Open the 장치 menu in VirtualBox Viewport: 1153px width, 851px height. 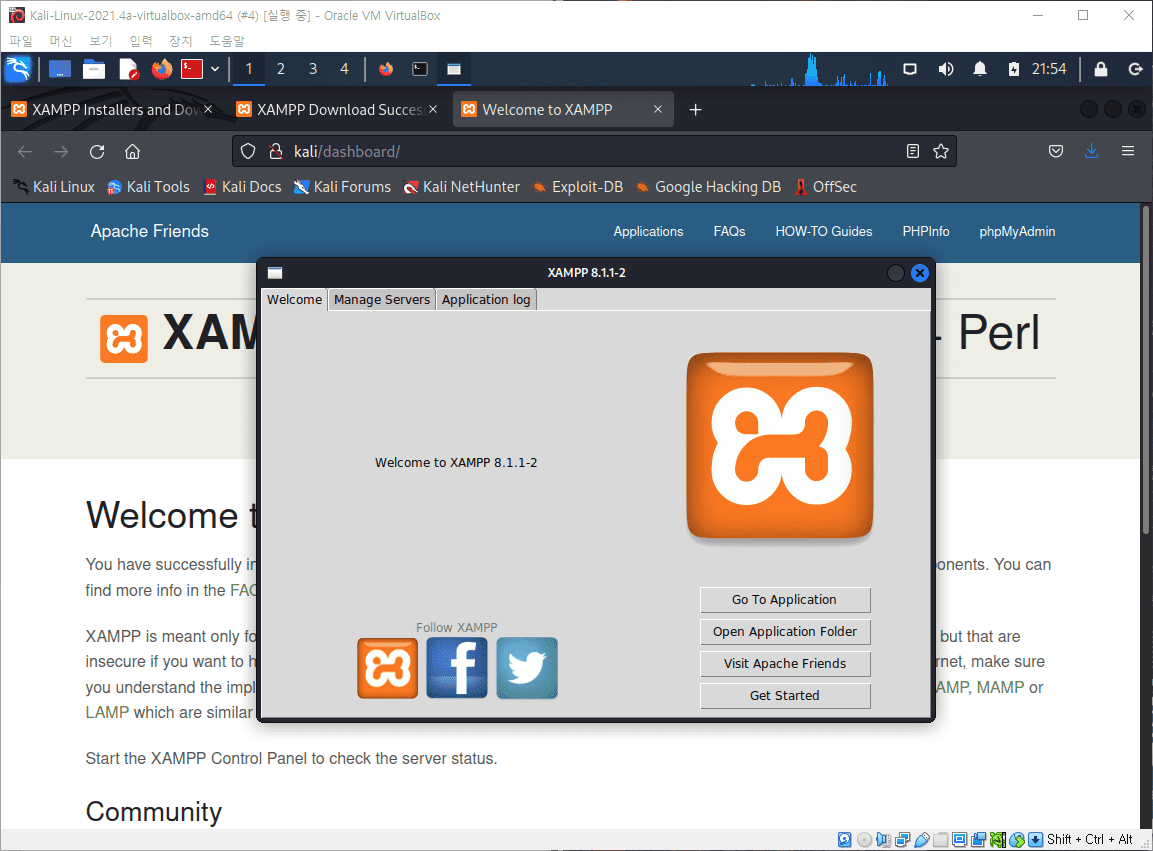pyautogui.click(x=180, y=40)
